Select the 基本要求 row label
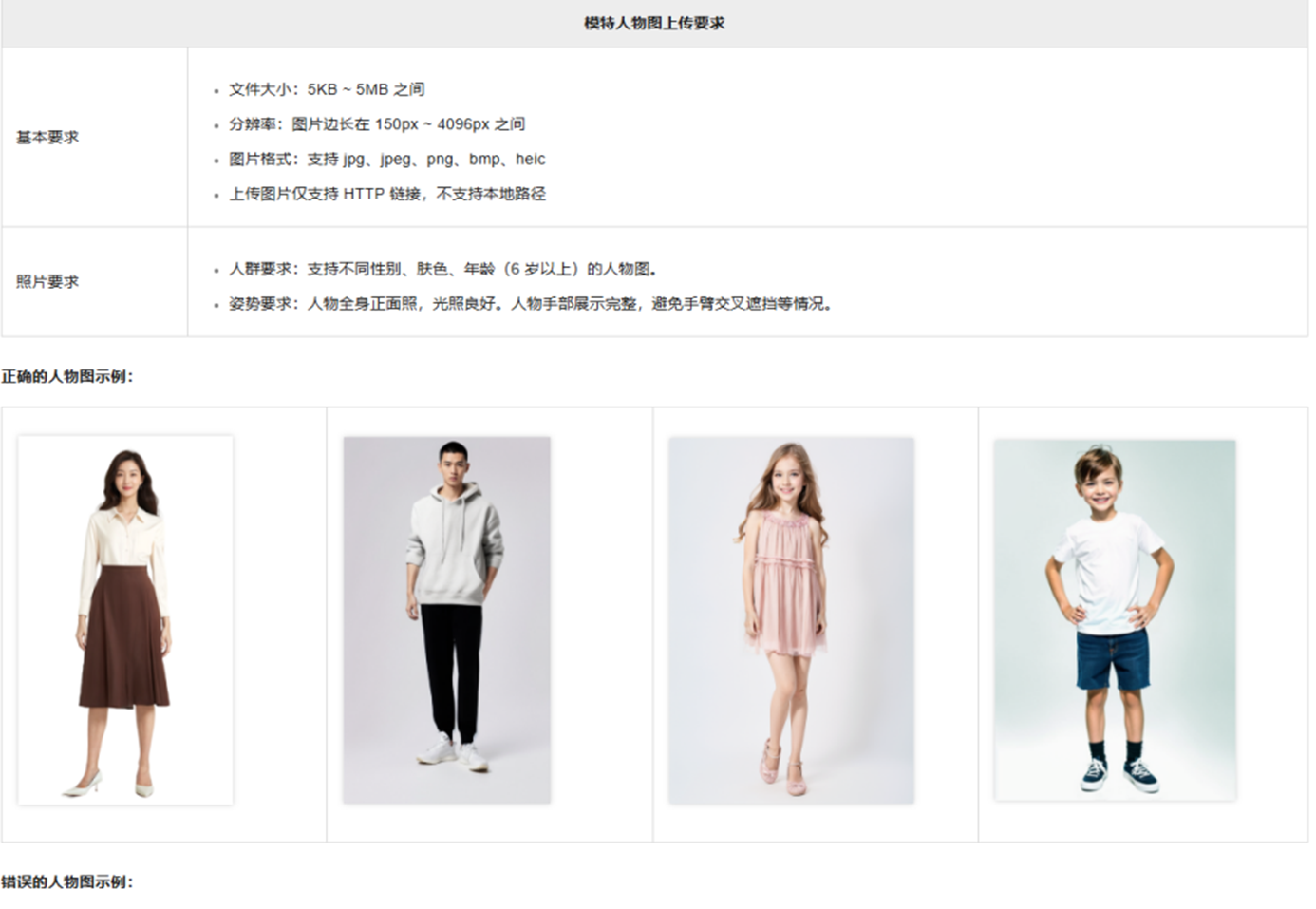Screen dimensions: 1316x909 click(x=47, y=138)
